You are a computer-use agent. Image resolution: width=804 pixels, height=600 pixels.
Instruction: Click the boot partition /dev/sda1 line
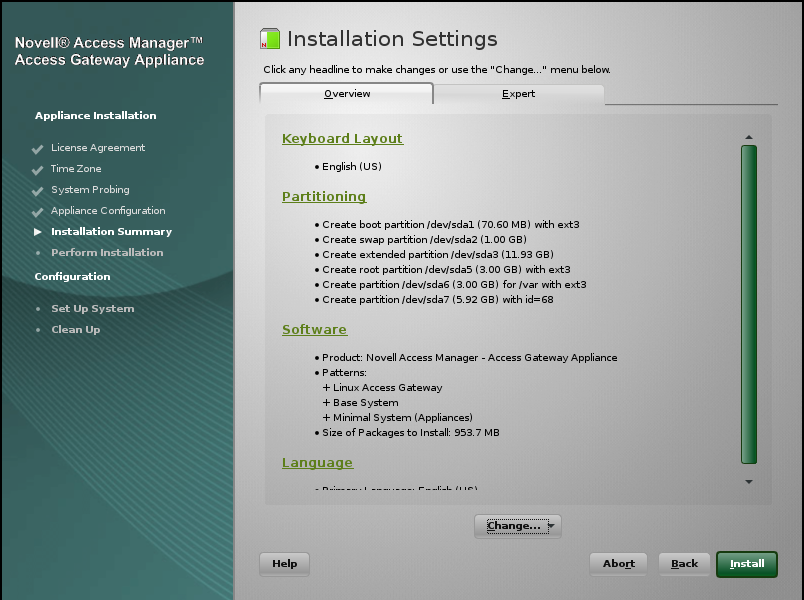tap(451, 225)
